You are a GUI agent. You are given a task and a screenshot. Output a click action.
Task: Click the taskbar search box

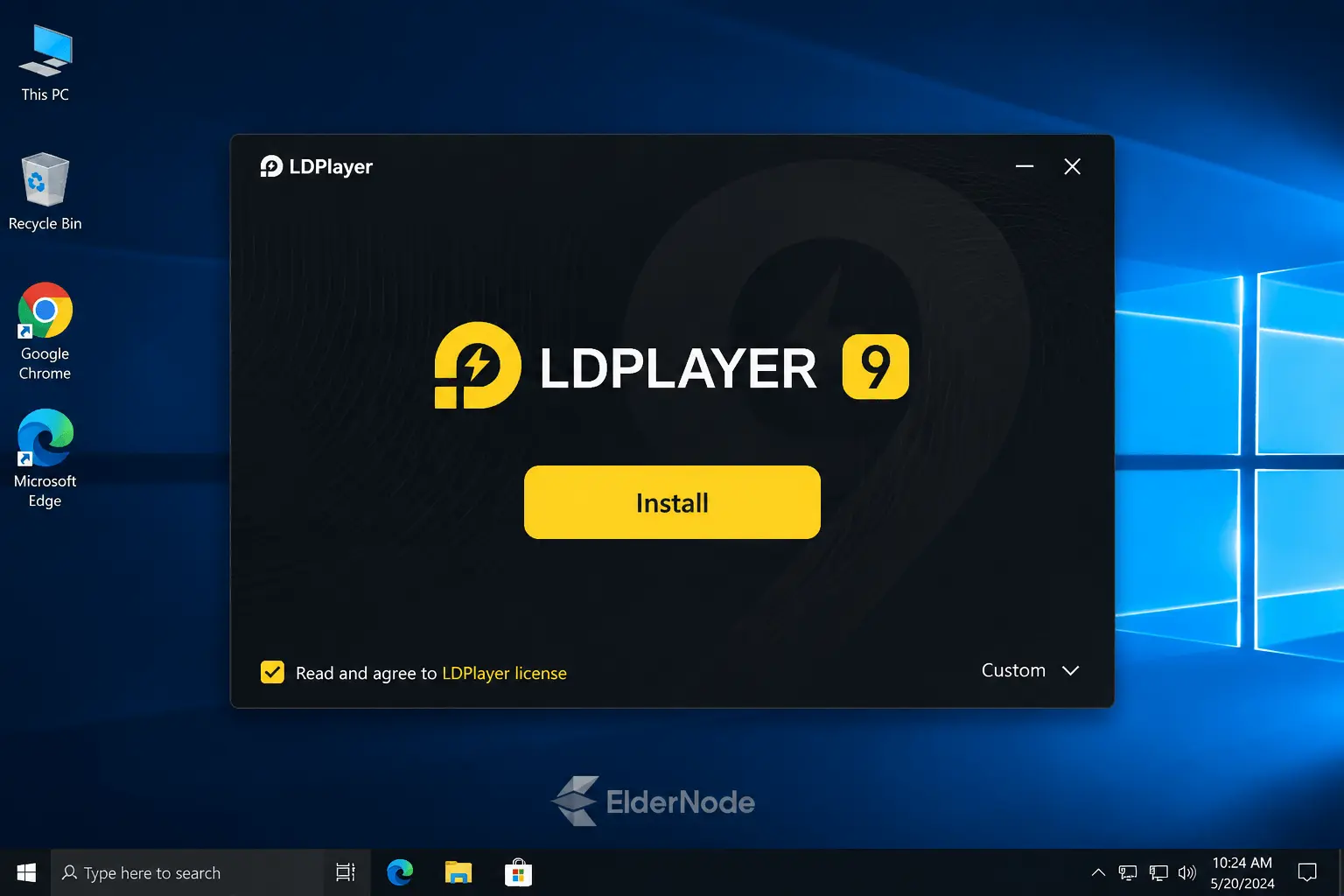[187, 872]
